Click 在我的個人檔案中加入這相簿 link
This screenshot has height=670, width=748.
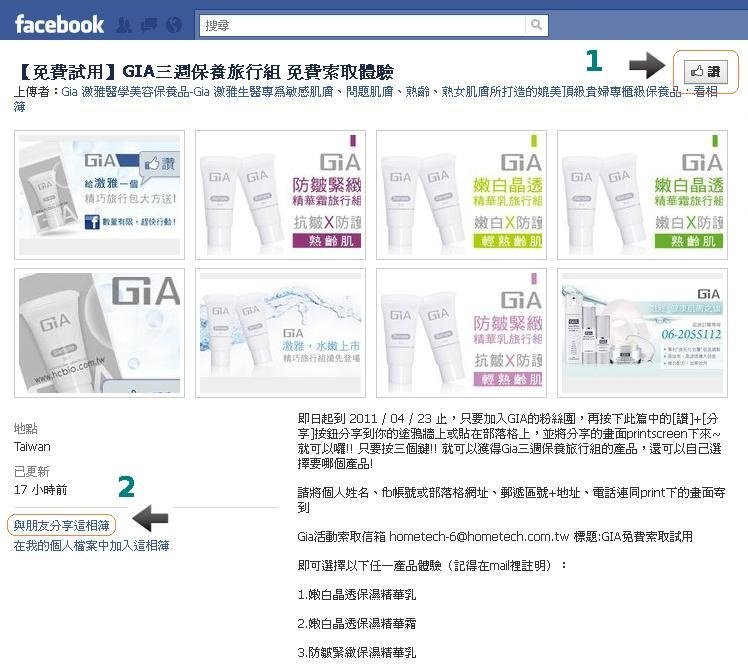[92, 545]
